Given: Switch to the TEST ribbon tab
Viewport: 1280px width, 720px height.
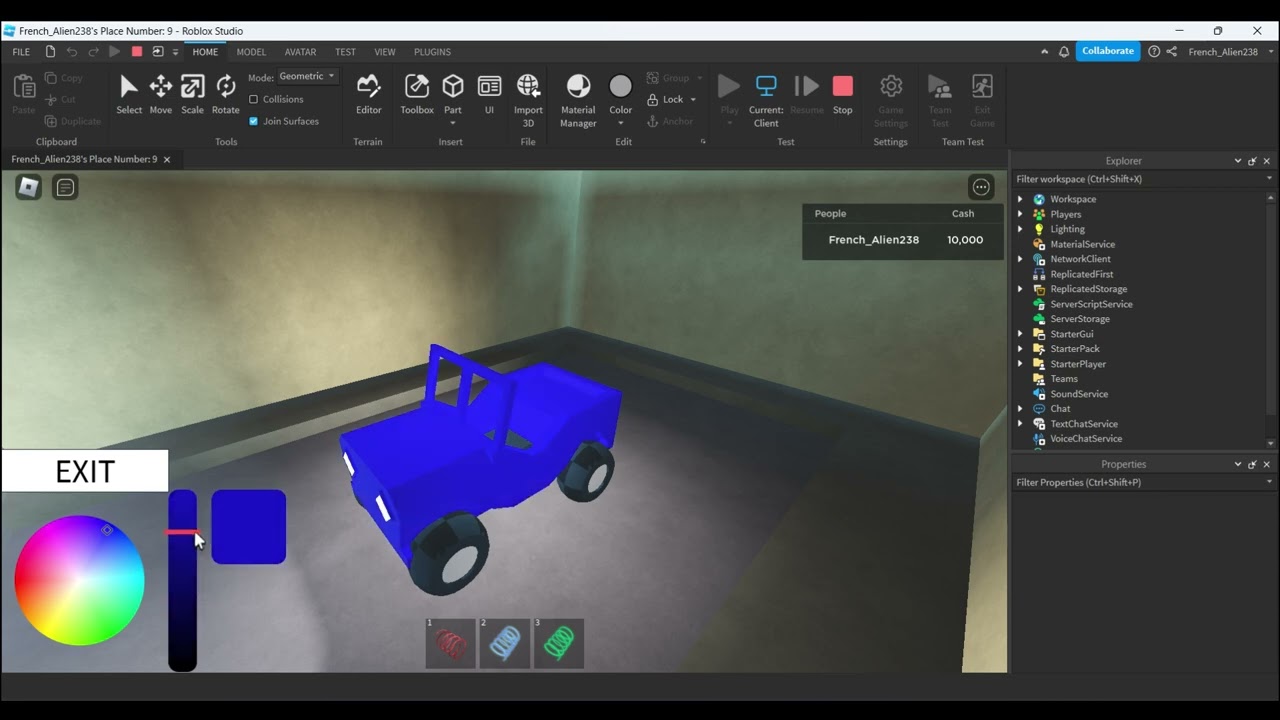Looking at the screenshot, I should 345,52.
